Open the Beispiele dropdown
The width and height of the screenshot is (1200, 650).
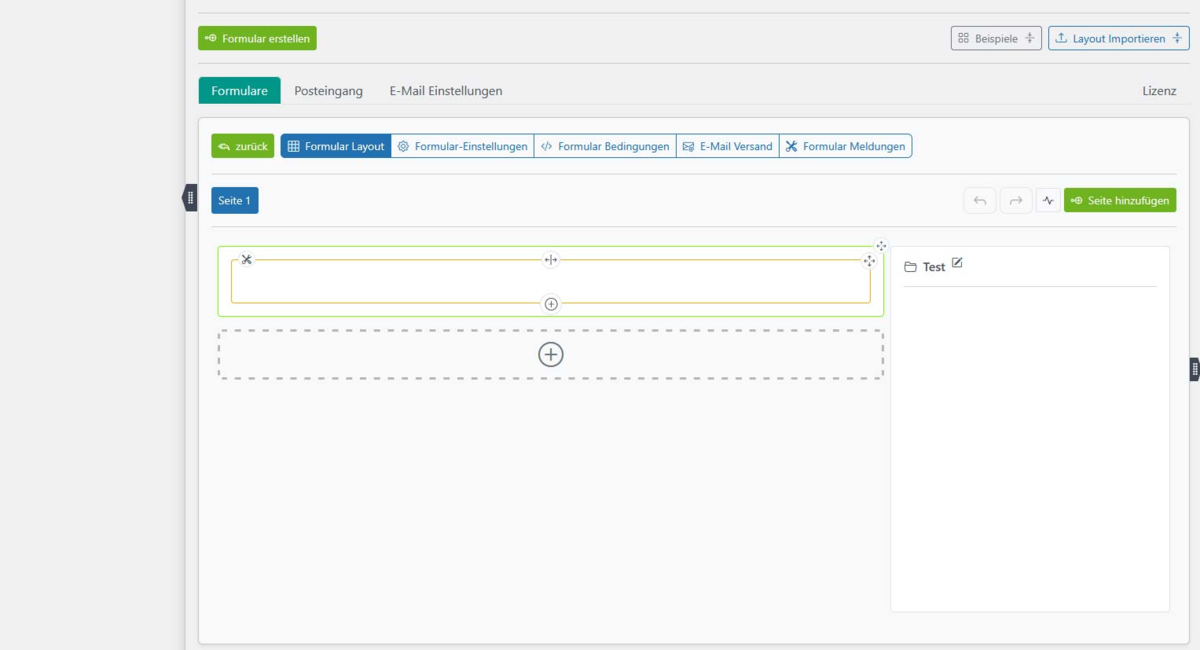(x=996, y=38)
